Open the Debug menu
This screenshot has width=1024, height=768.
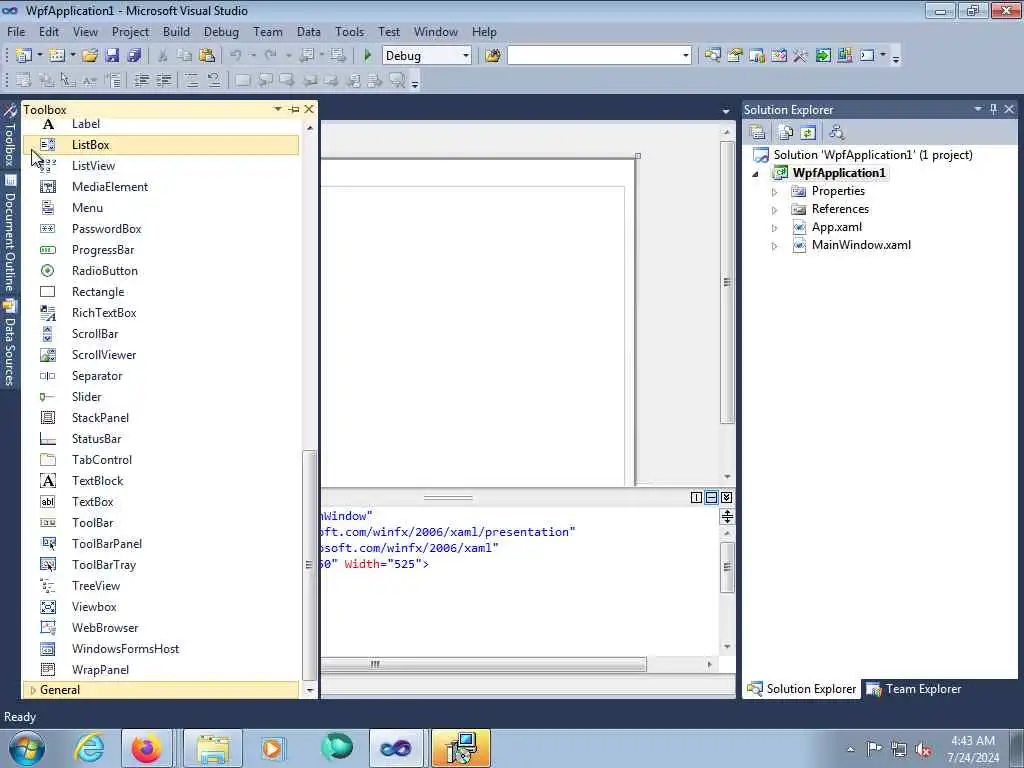point(221,31)
